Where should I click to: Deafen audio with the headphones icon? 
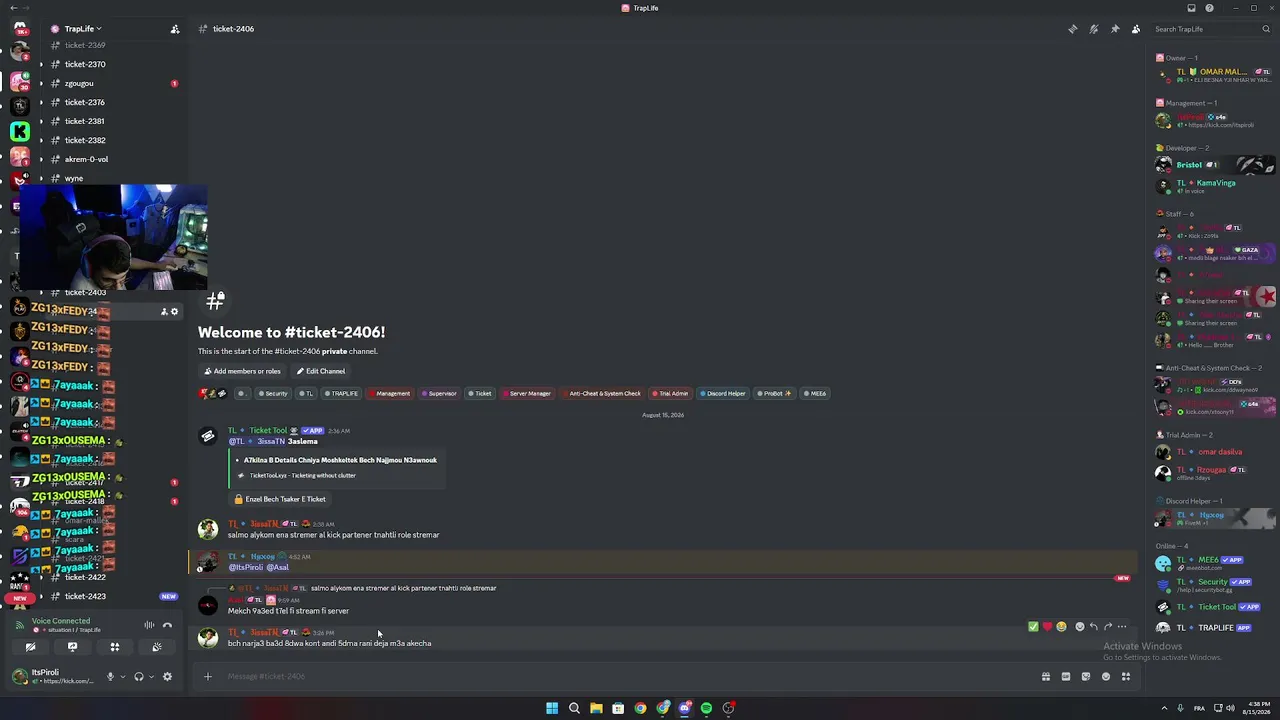(139, 677)
